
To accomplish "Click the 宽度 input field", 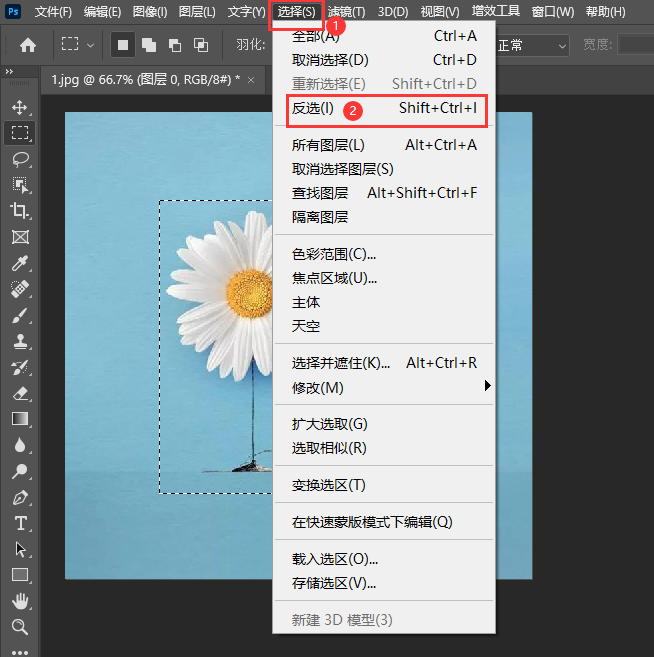I will tap(635, 45).
